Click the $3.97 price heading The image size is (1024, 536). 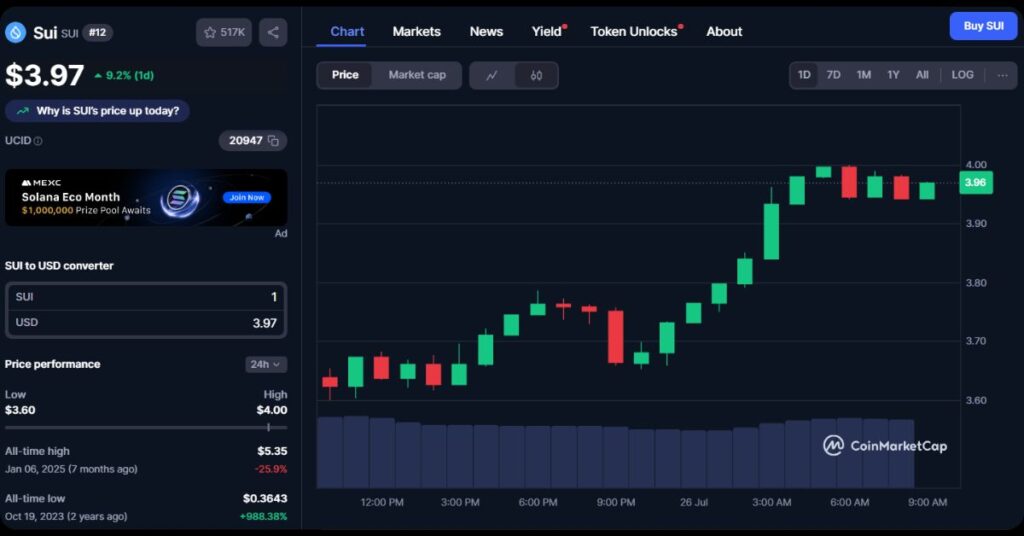click(44, 76)
